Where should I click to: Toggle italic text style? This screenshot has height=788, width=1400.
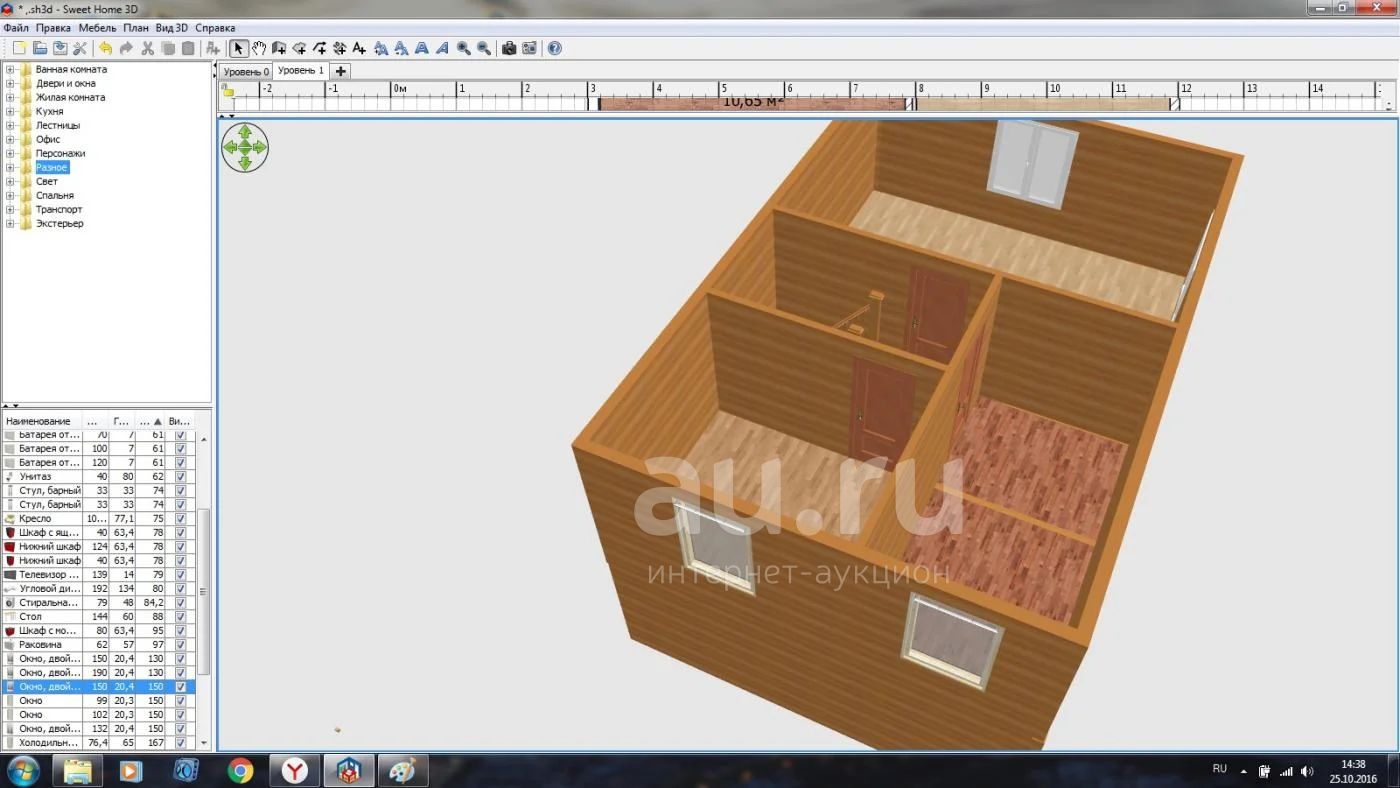(x=443, y=48)
